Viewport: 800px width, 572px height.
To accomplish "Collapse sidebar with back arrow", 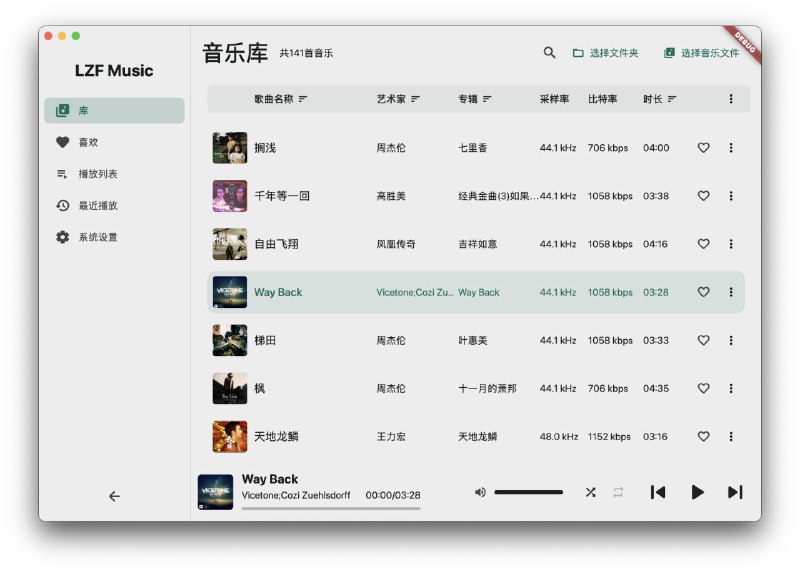I will (x=114, y=496).
